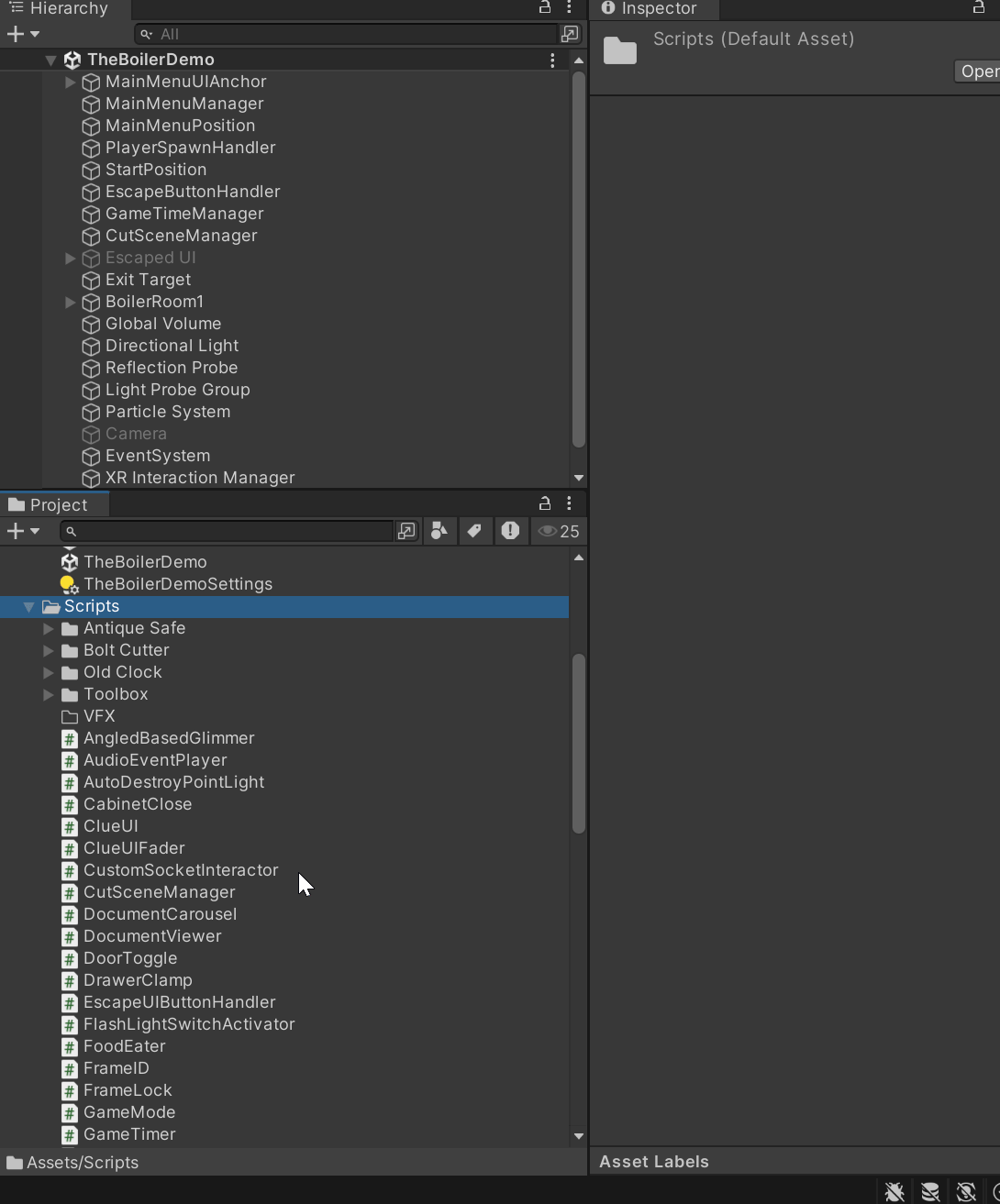This screenshot has width=1000, height=1204.
Task: Open the search by type filter in Project
Action: (439, 531)
